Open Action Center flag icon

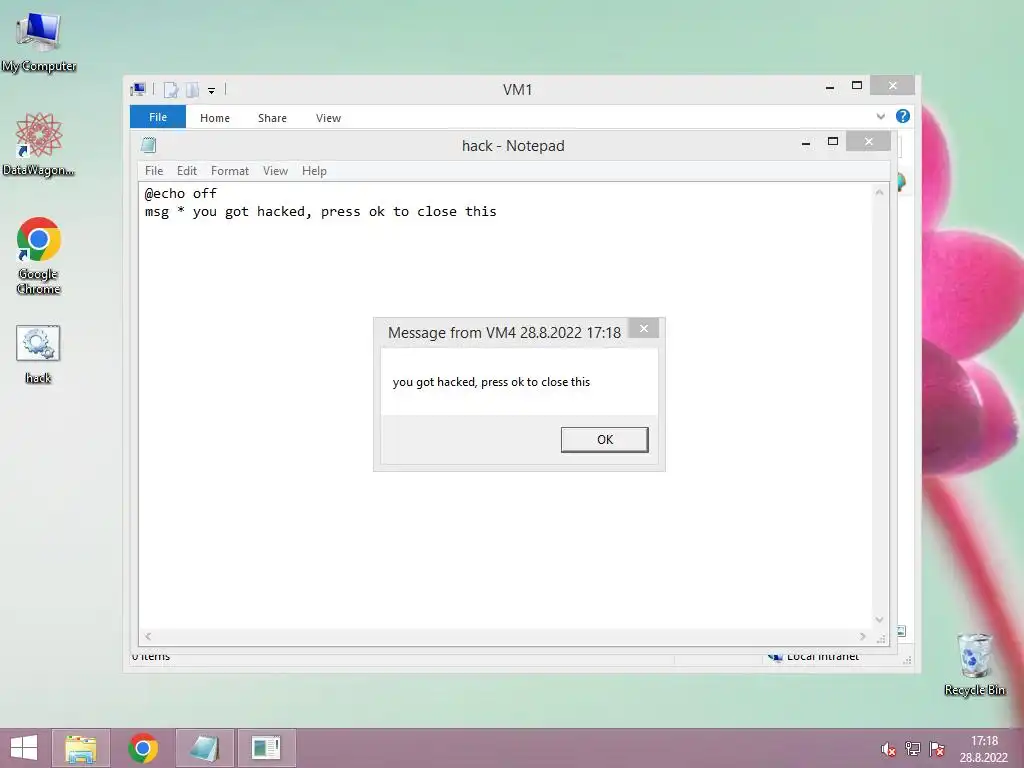pyautogui.click(x=937, y=749)
